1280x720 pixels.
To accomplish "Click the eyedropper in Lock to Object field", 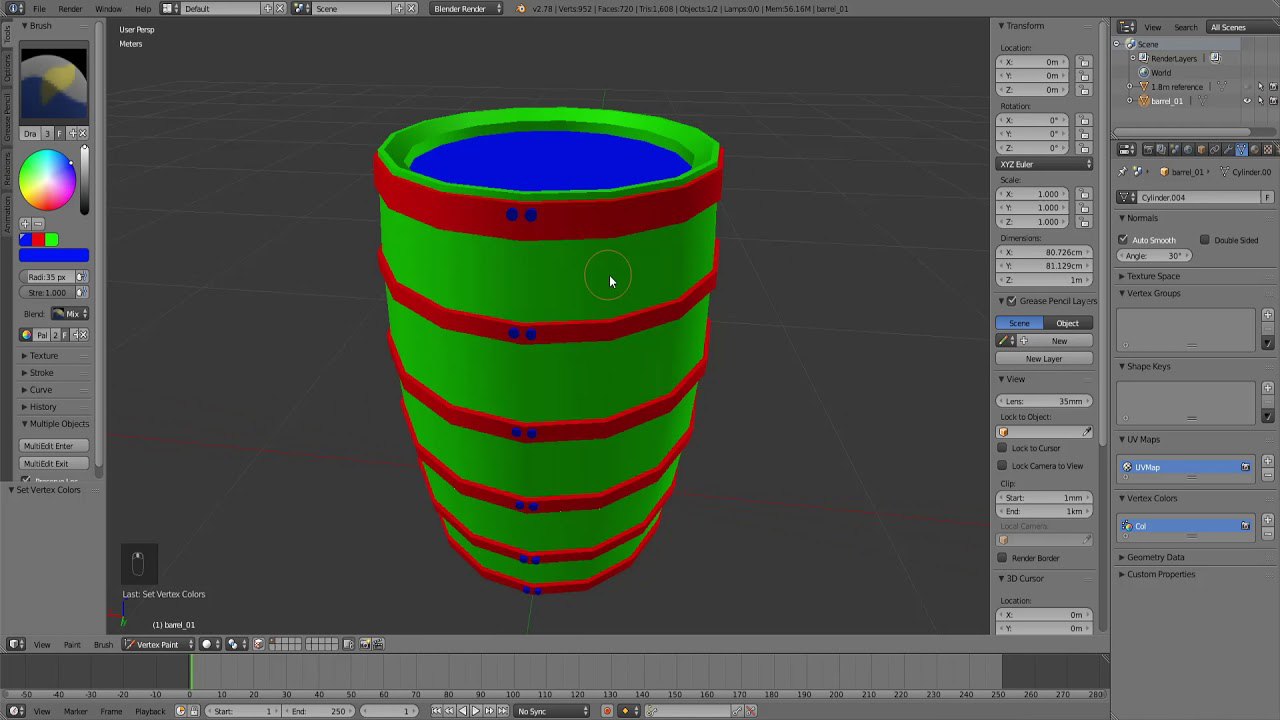I will coord(1087,432).
